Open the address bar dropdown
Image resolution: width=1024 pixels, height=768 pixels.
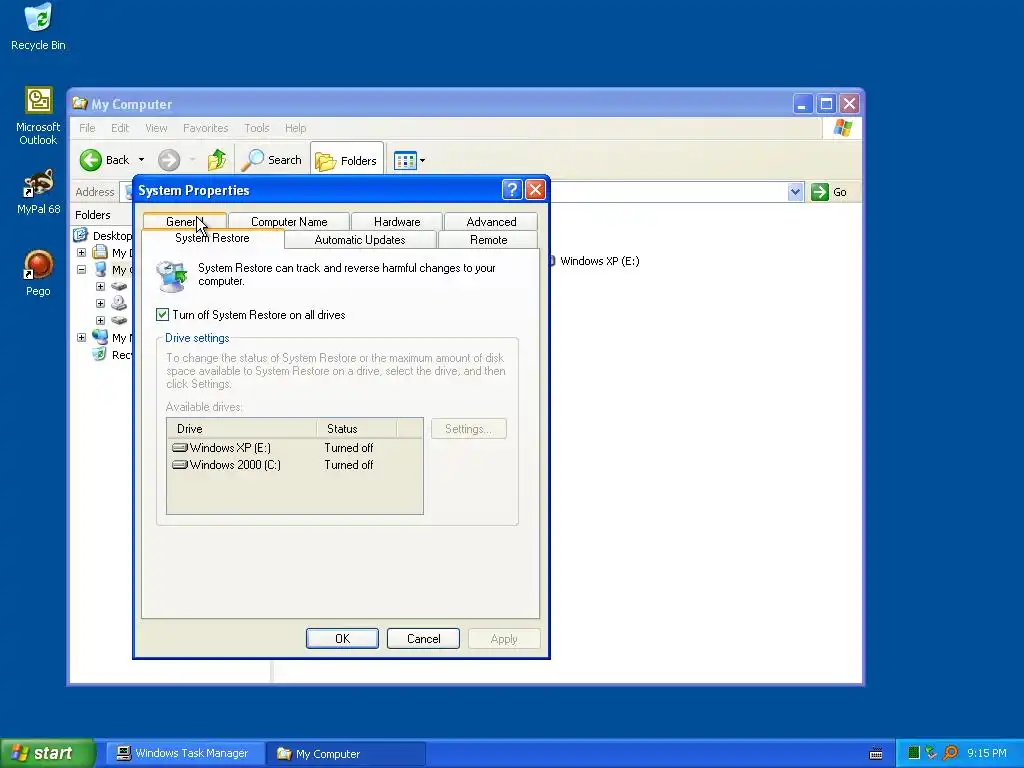coord(795,192)
